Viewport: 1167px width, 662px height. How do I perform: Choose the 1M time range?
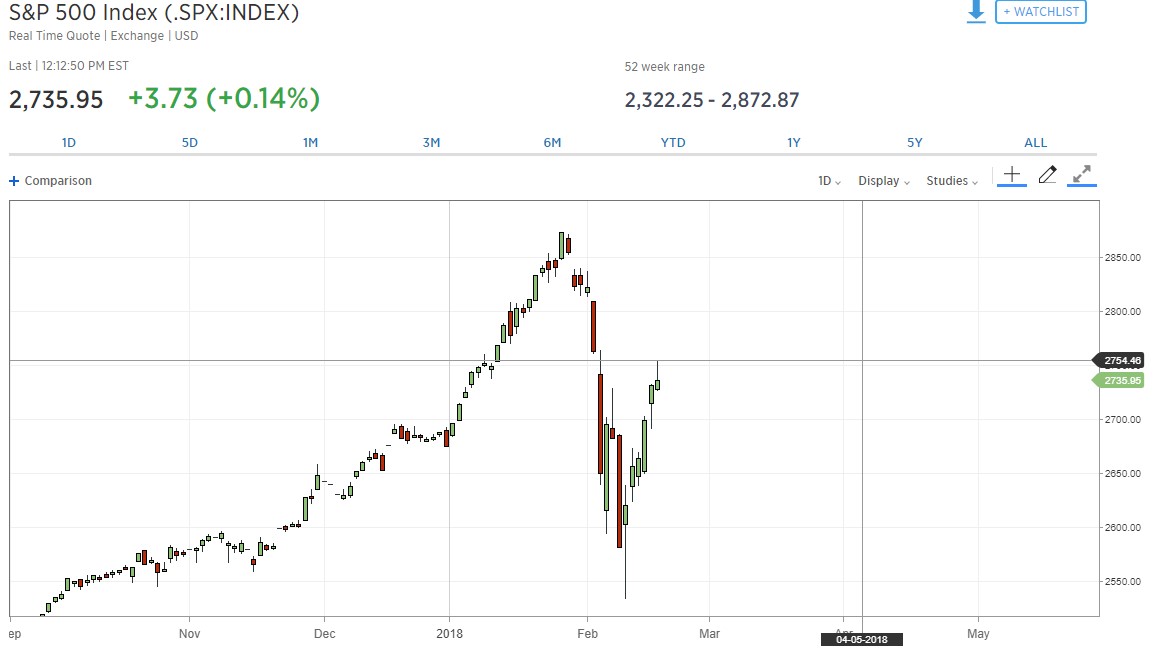click(311, 143)
